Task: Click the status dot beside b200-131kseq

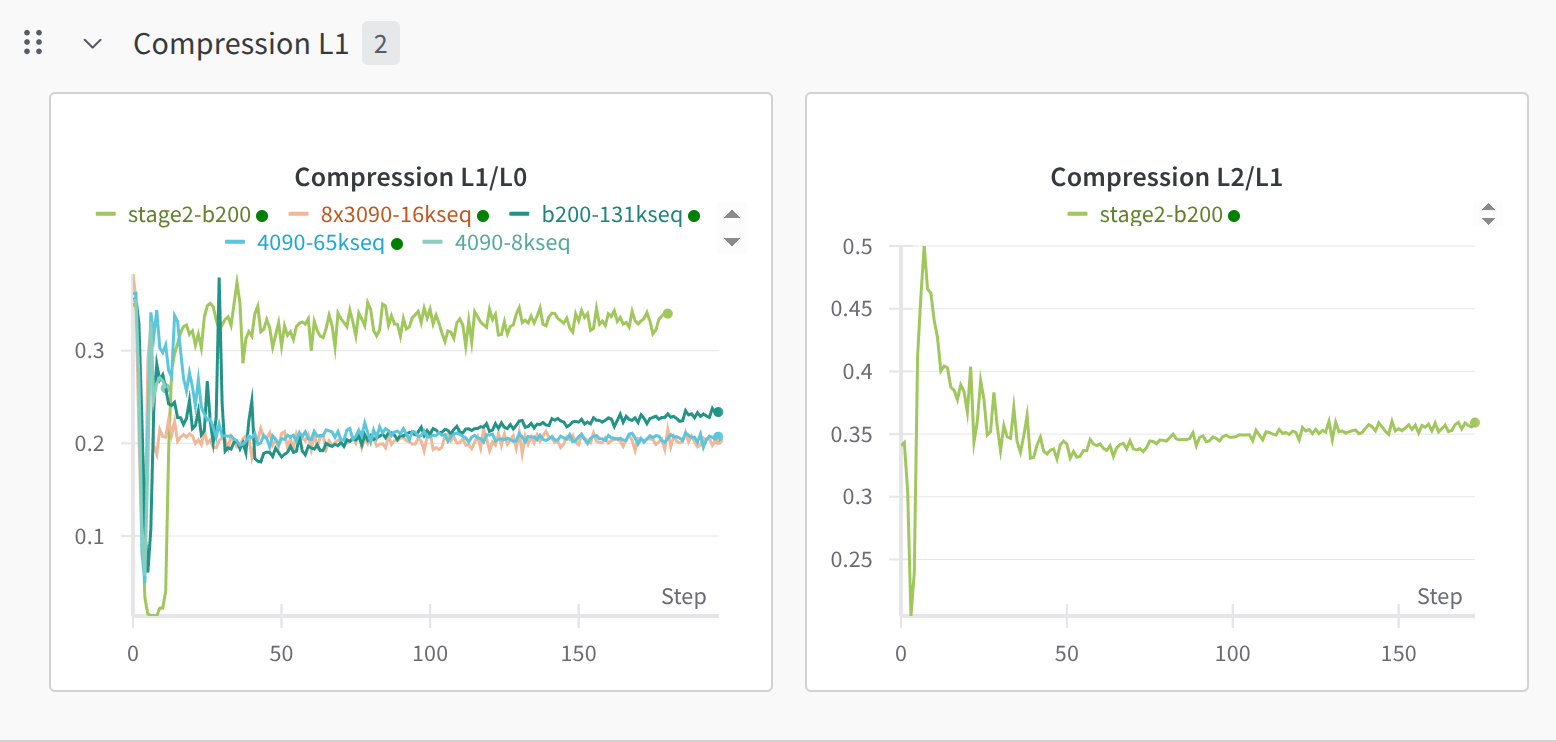Action: [695, 215]
